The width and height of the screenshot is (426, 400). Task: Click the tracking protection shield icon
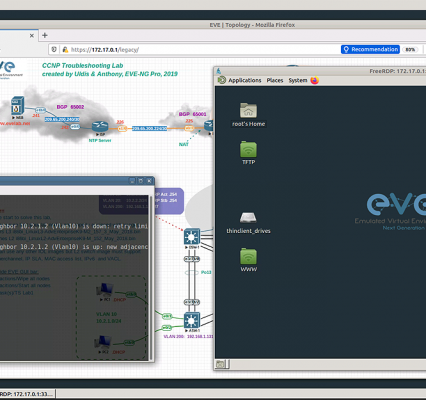click(53, 50)
